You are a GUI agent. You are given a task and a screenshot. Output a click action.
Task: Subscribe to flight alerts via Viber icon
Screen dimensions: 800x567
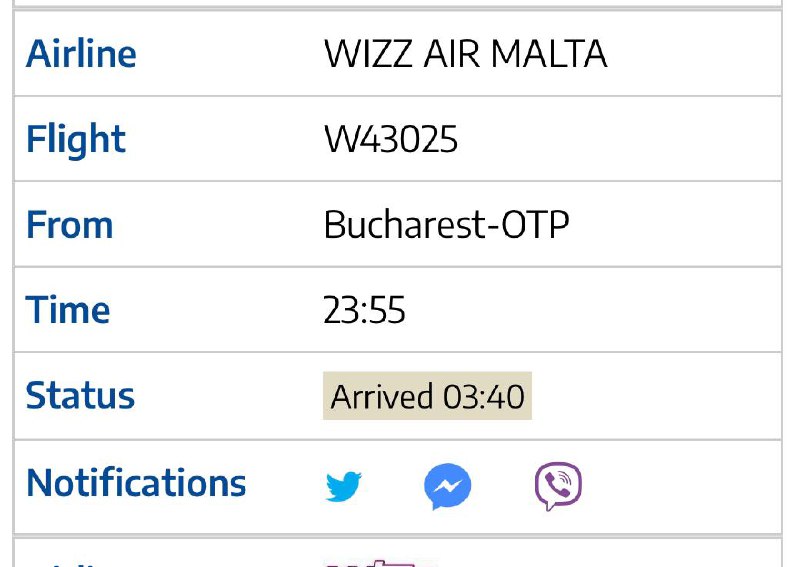coord(558,486)
